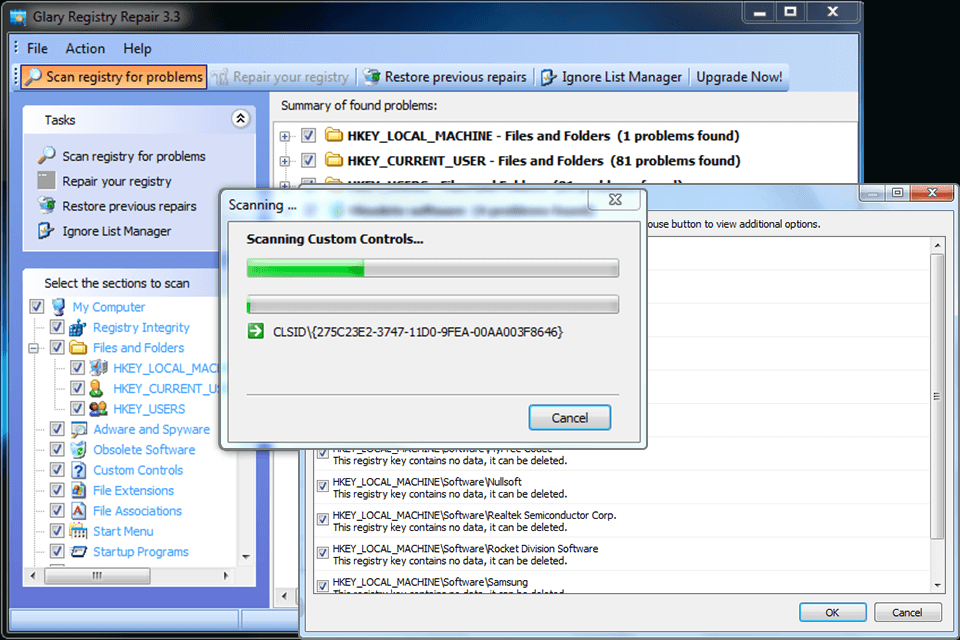The height and width of the screenshot is (640, 960).
Task: Toggle HKEY_LOCAL_MACHINE summary results checkbox
Action: pyautogui.click(x=308, y=135)
